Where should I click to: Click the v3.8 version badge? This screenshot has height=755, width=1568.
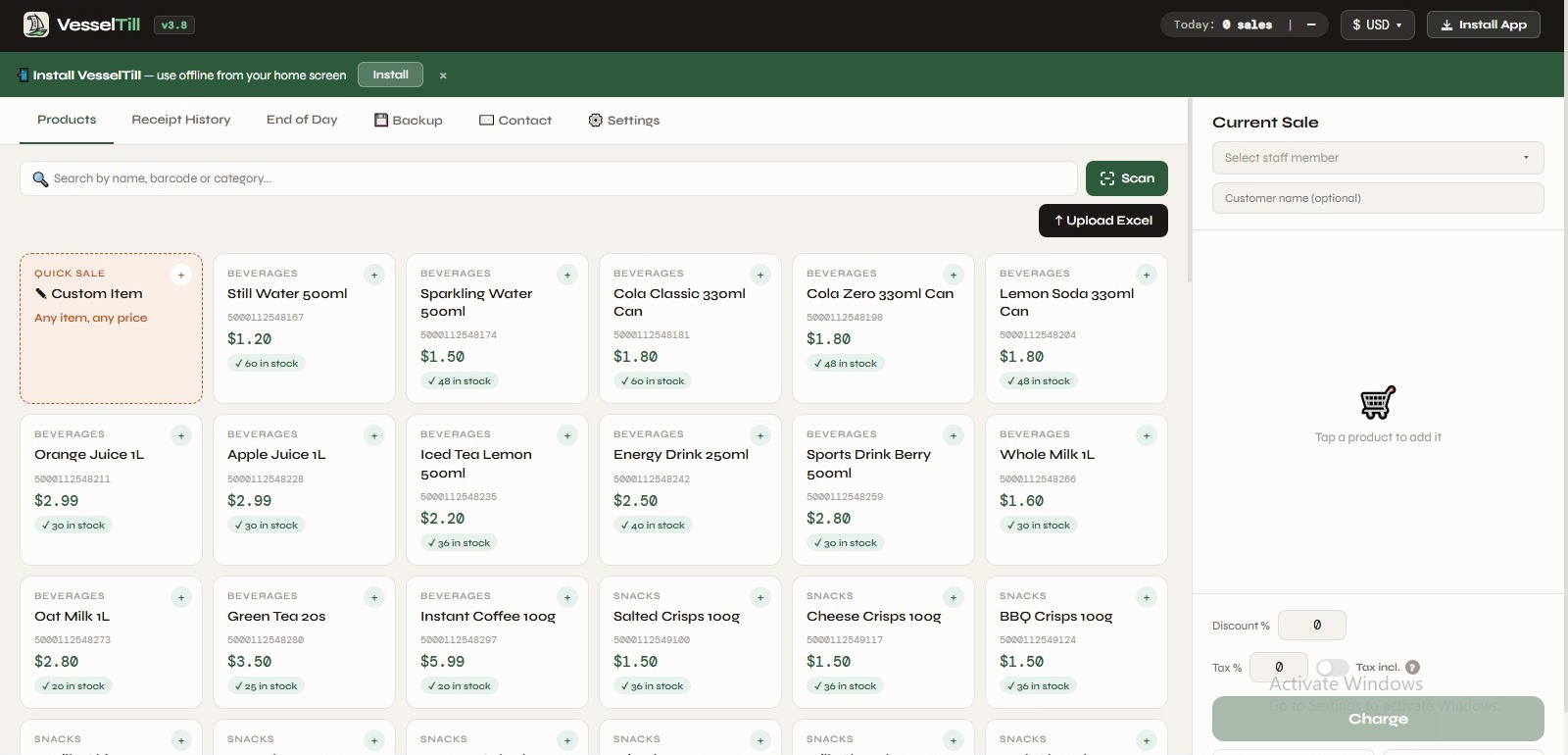click(174, 25)
